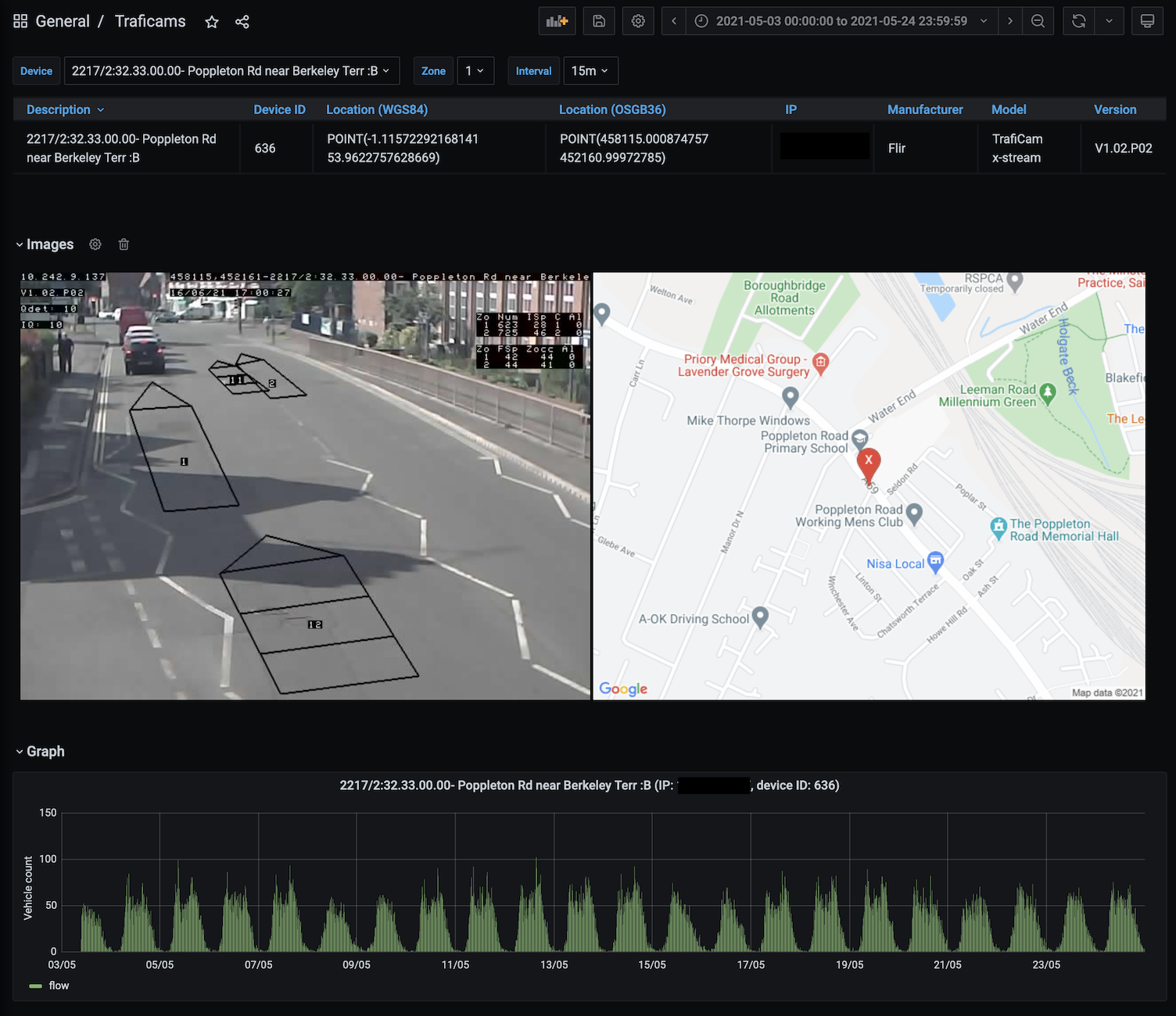Star the Traficams dashboard as favorite
Image resolution: width=1176 pixels, height=1016 pixels.
pos(211,22)
